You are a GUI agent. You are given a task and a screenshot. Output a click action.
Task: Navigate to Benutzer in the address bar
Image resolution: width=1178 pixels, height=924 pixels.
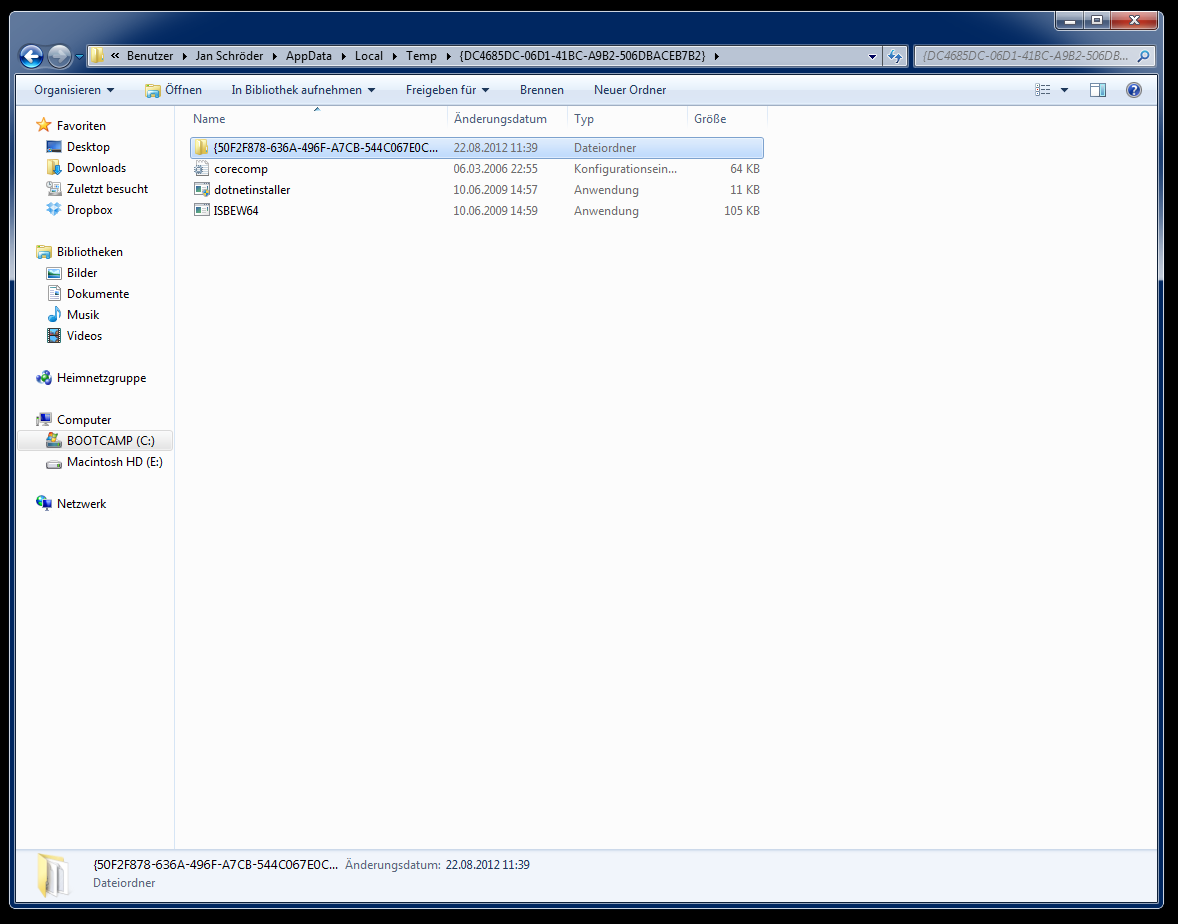150,56
